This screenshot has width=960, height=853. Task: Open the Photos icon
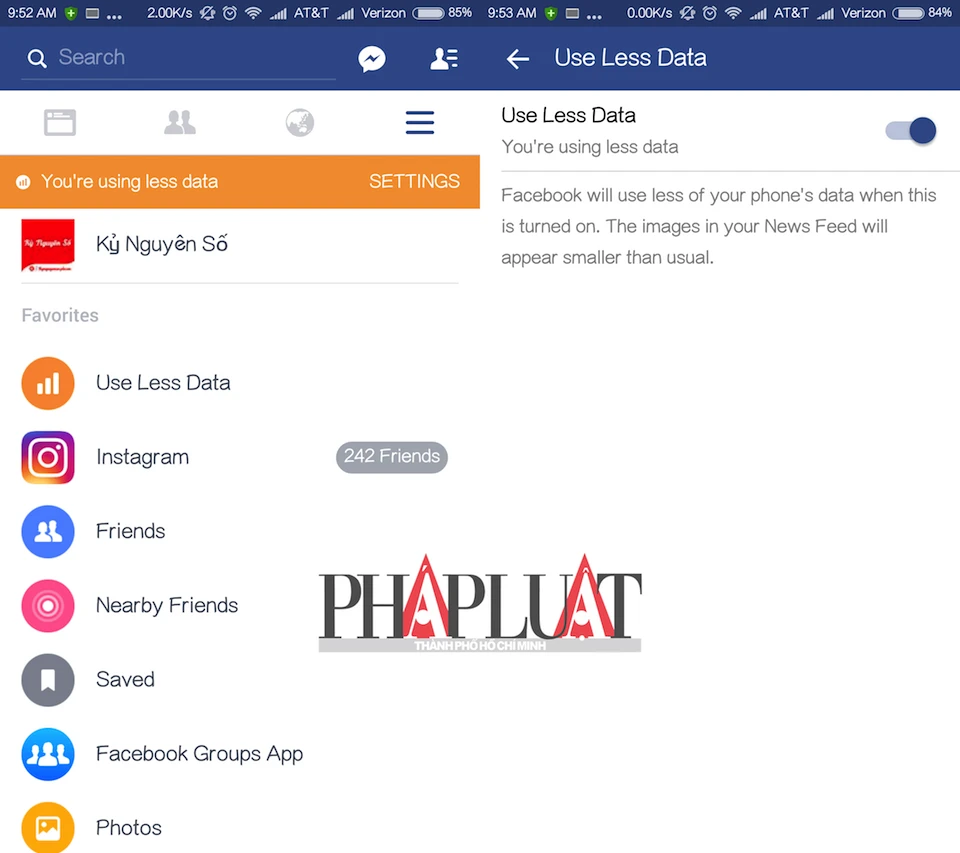(x=48, y=827)
